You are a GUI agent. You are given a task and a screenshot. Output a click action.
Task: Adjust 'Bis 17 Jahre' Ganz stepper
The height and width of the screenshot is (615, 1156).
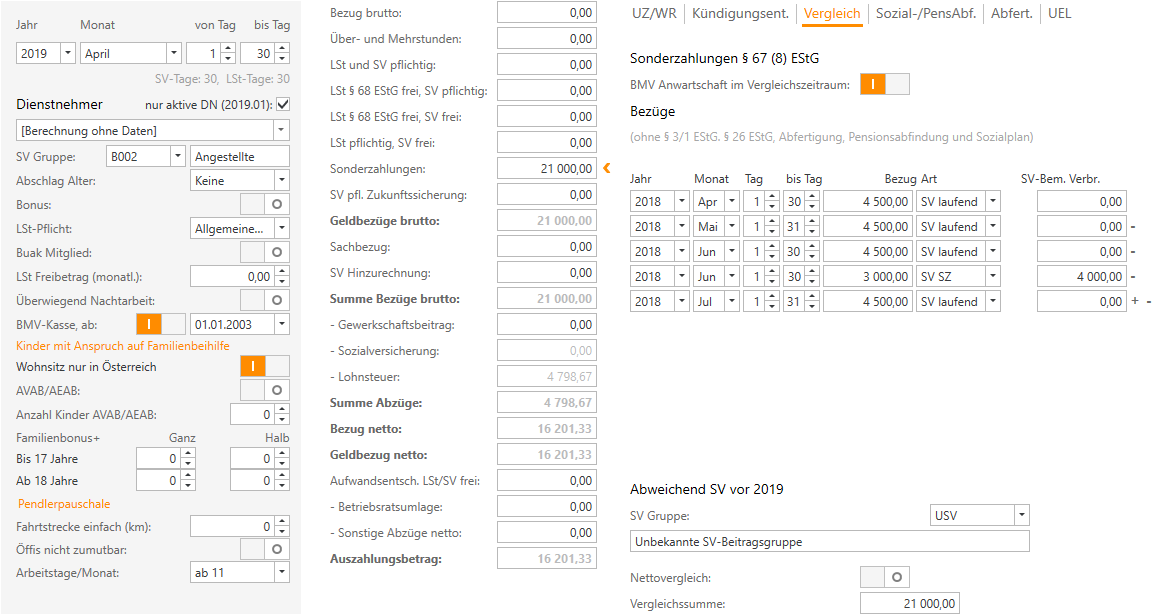point(188,459)
